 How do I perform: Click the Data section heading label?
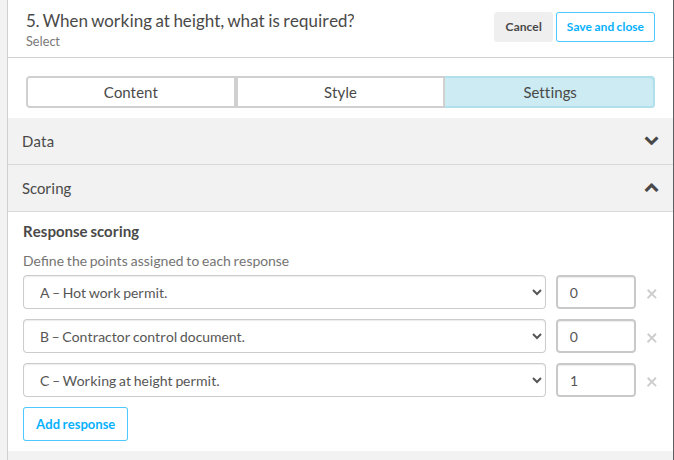tap(38, 142)
